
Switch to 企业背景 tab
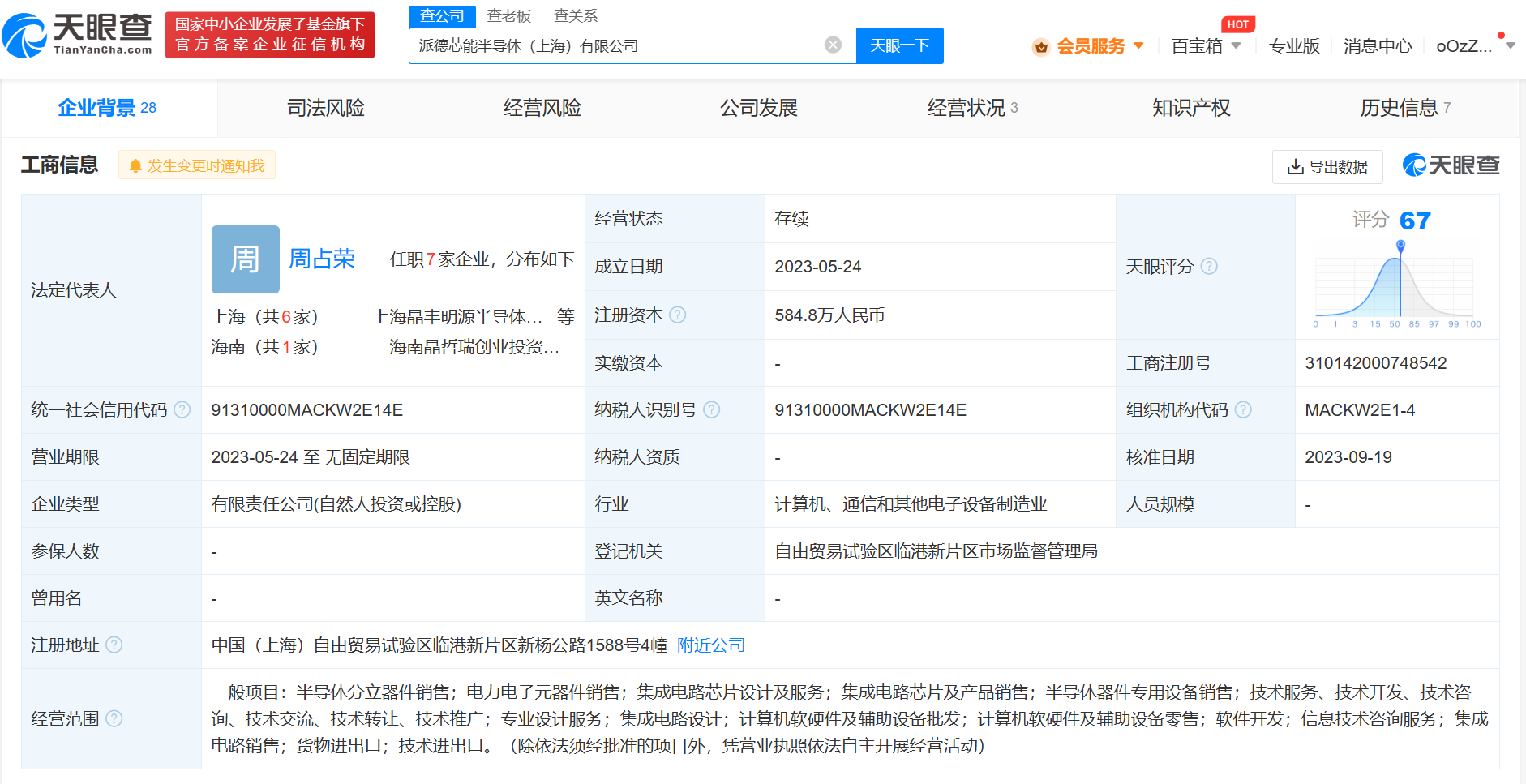pyautogui.click(x=107, y=108)
